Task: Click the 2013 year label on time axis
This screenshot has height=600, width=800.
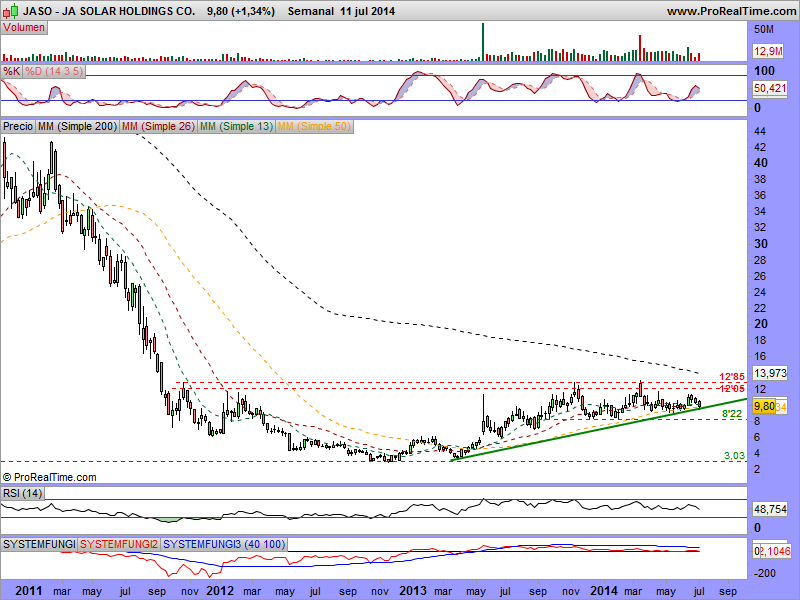Action: point(413,591)
